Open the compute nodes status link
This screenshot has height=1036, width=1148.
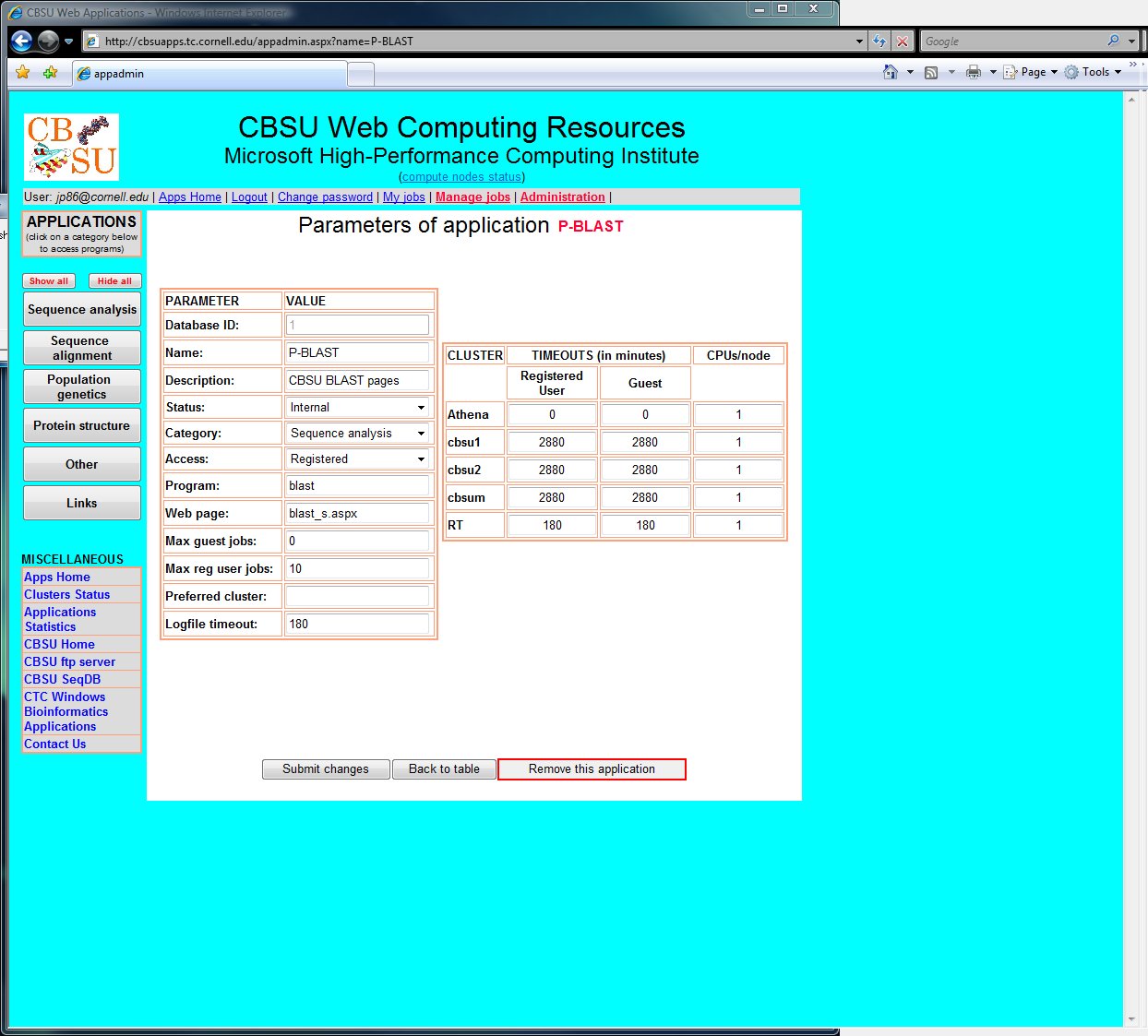(461, 177)
